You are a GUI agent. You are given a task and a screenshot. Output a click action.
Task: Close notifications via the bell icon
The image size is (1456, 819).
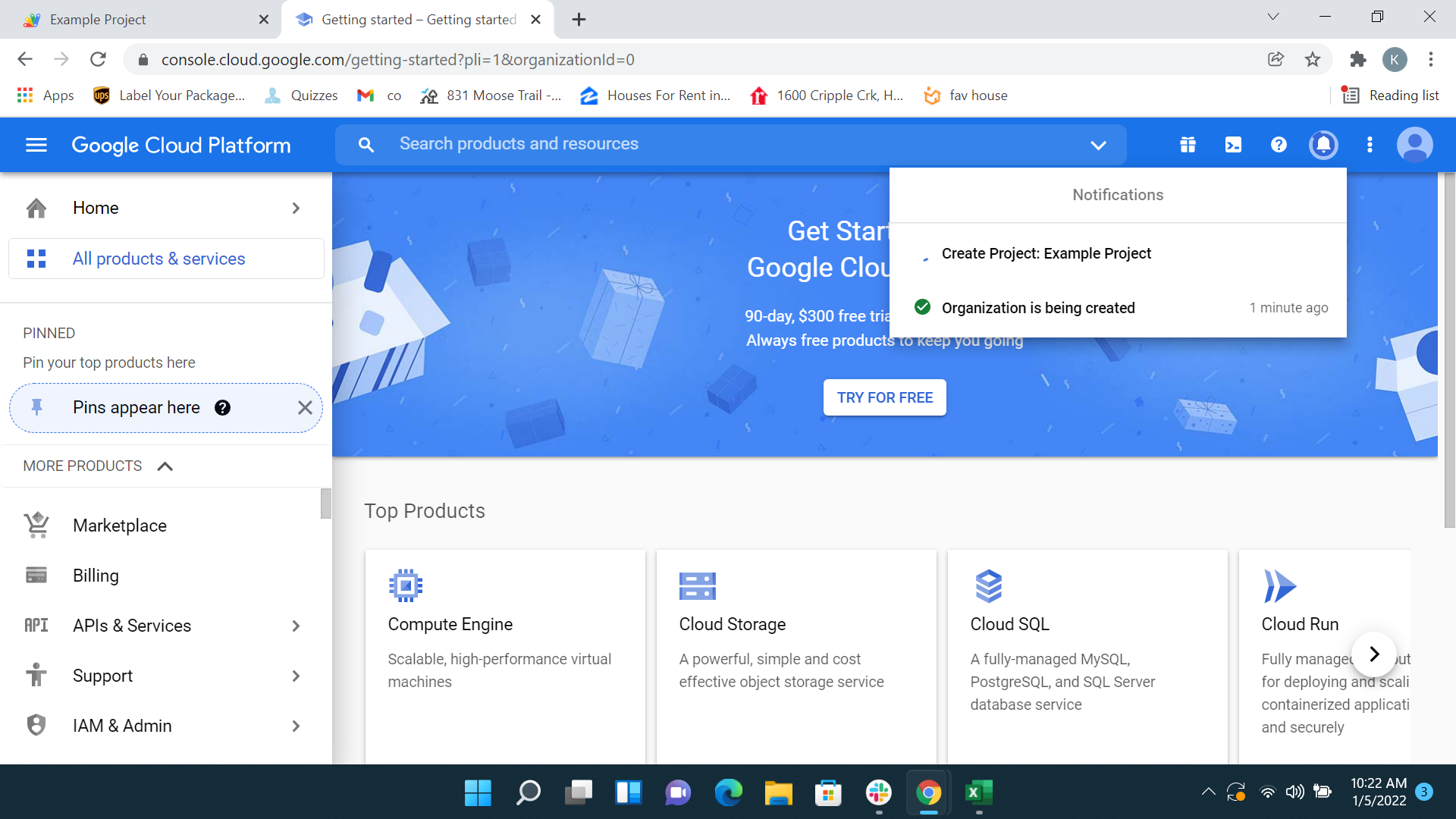(1323, 145)
